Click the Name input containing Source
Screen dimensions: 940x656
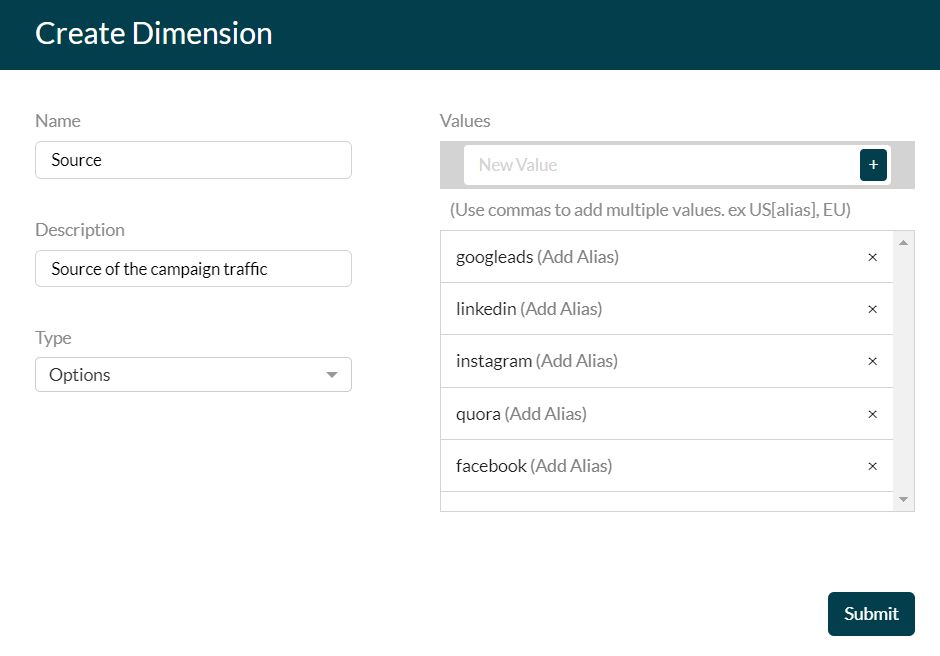193,159
